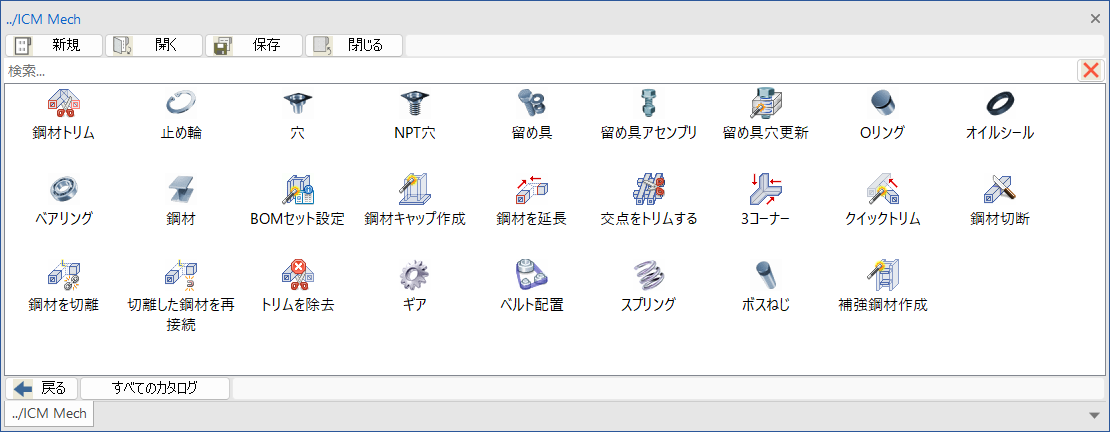
Task: Select the Oリング icon
Action: click(x=883, y=104)
